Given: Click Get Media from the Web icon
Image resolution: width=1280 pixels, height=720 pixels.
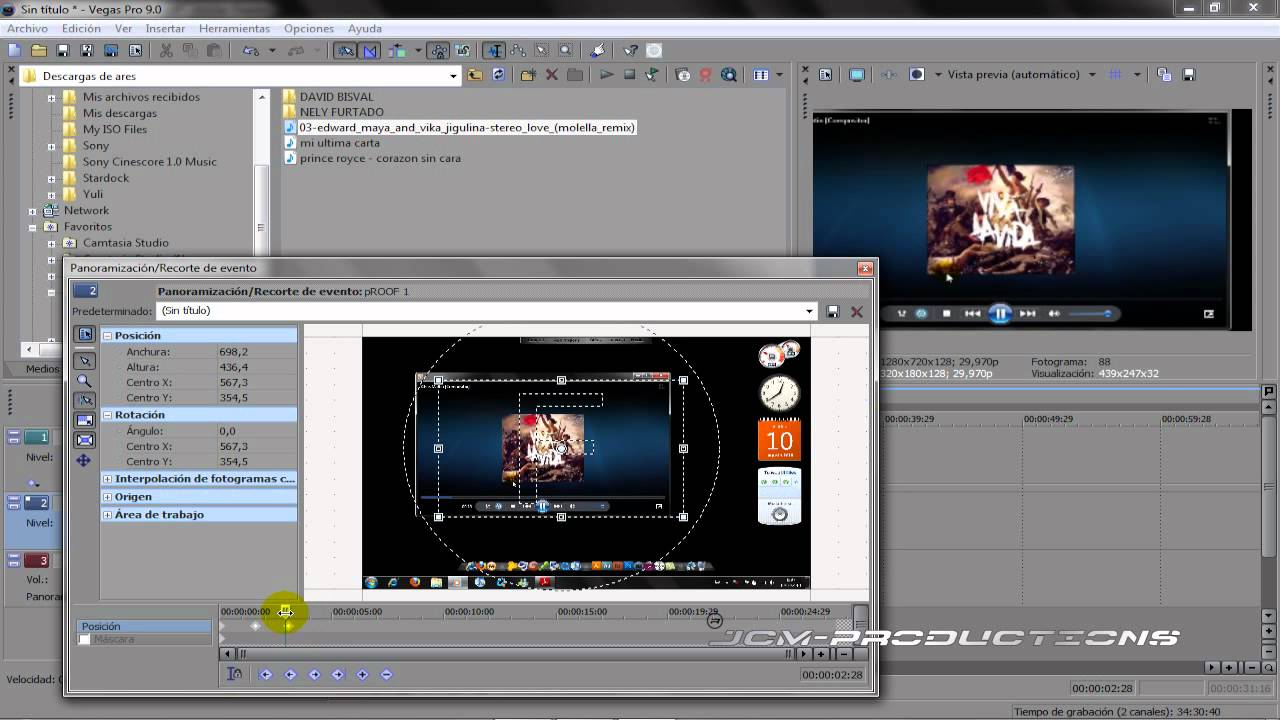Looking at the screenshot, I should (729, 75).
